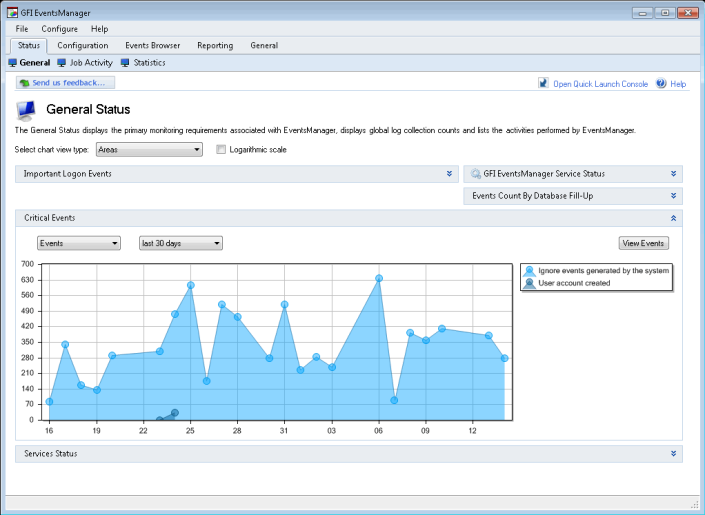Expand the Services Status panel
Screen dimensions: 705x515
(674, 454)
